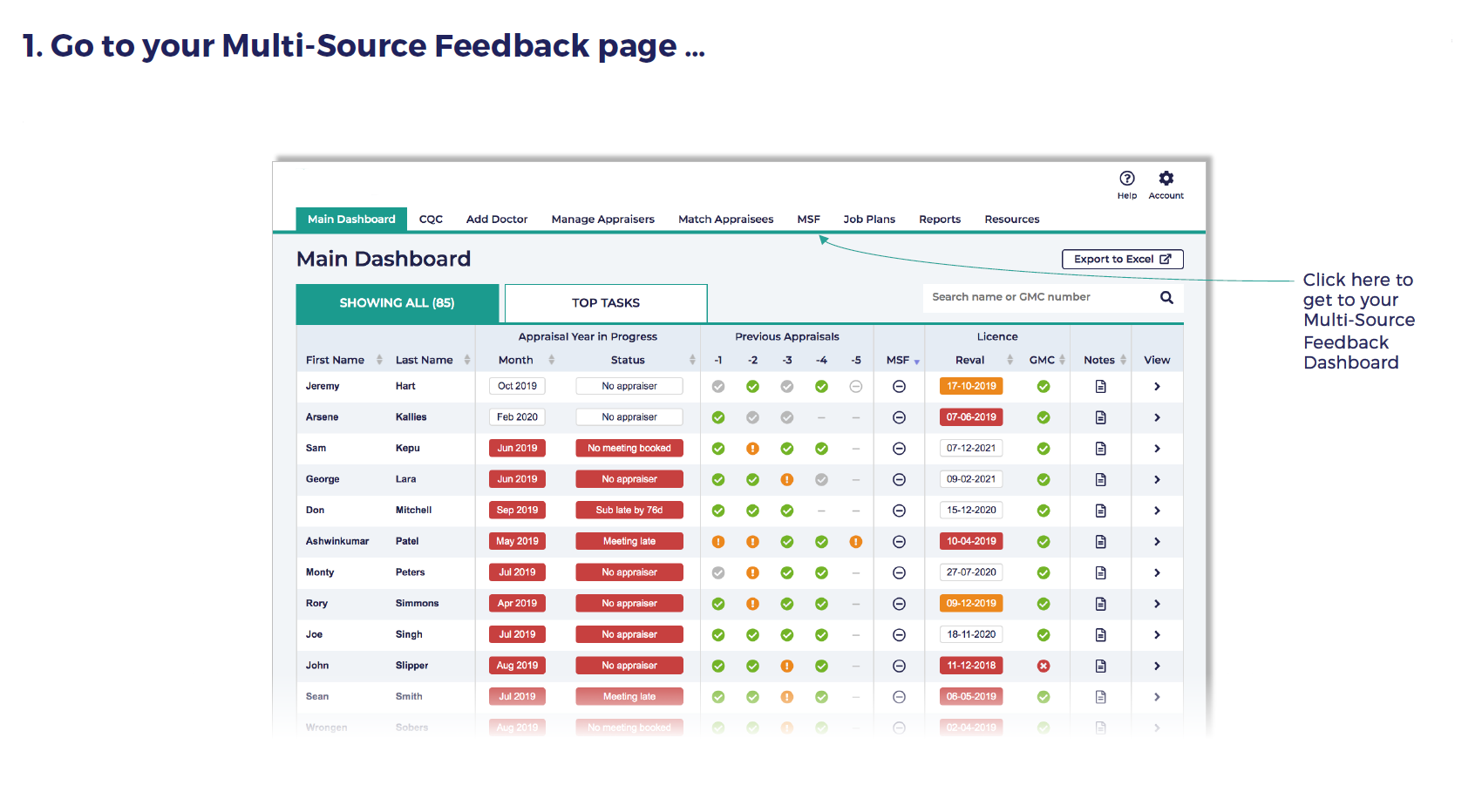Open notes document icon for Jeremy Hart

1100,387
